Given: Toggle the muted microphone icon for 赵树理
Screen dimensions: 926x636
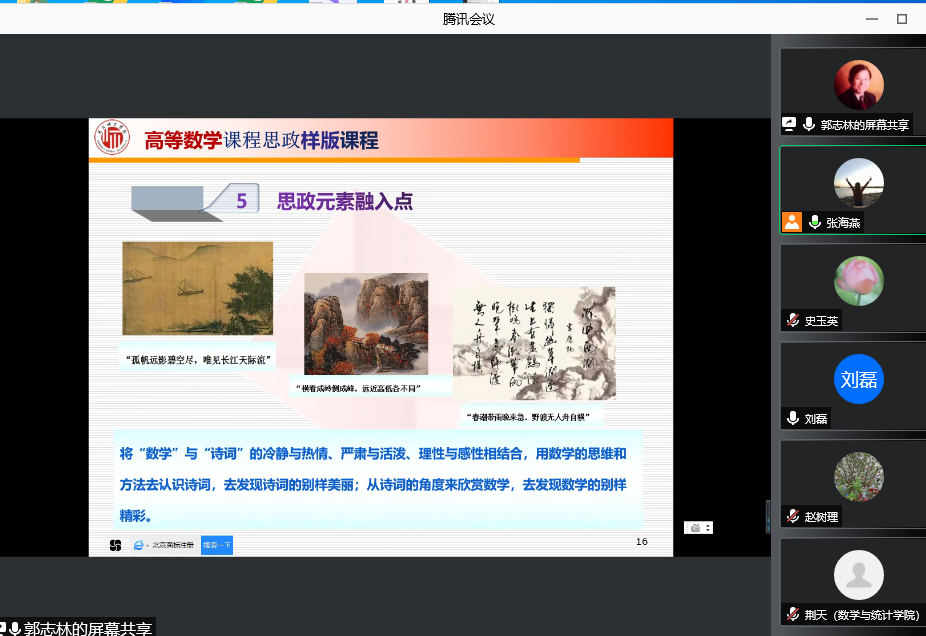Looking at the screenshot, I should 792,517.
